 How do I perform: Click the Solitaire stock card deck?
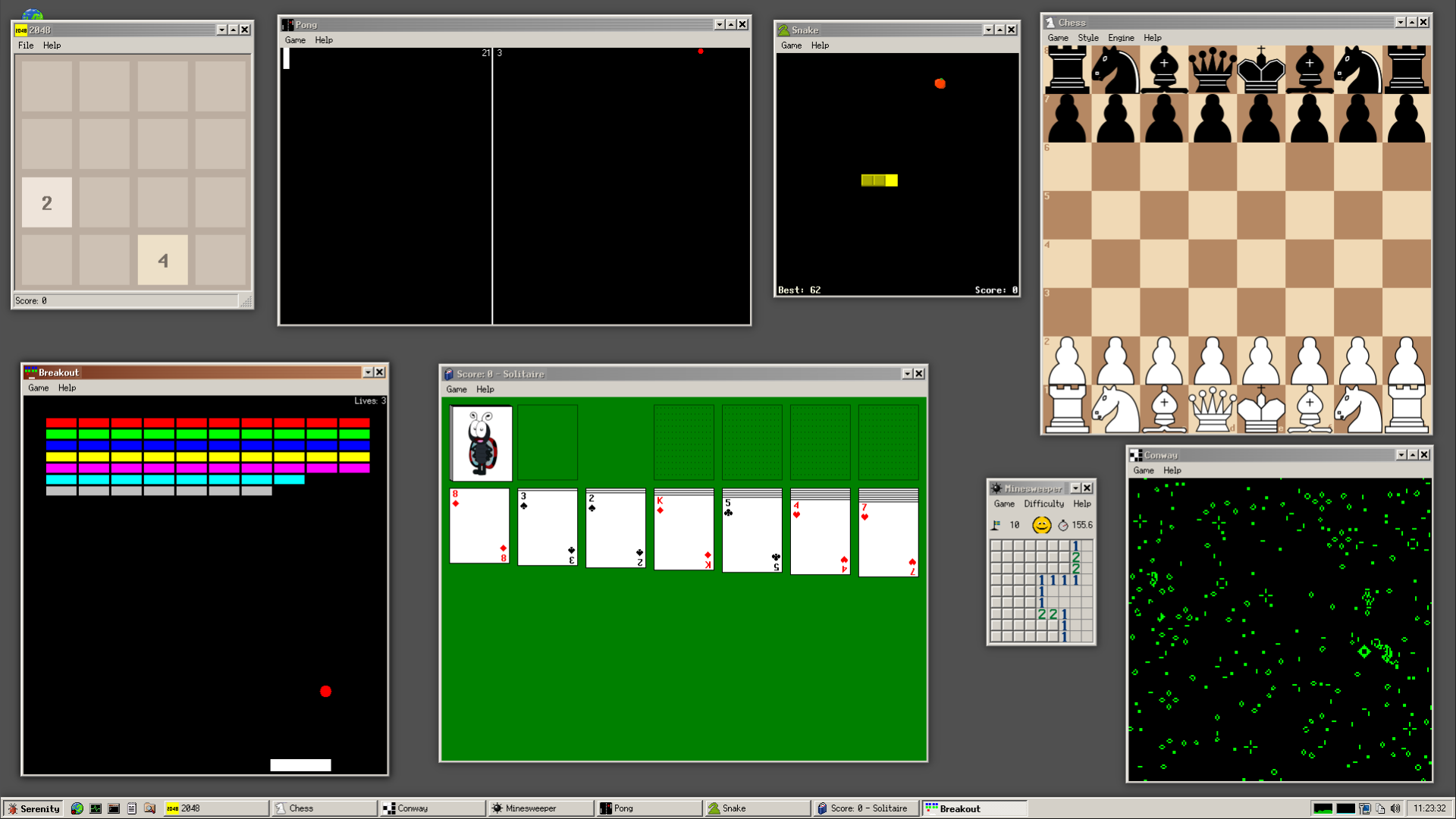coord(481,444)
